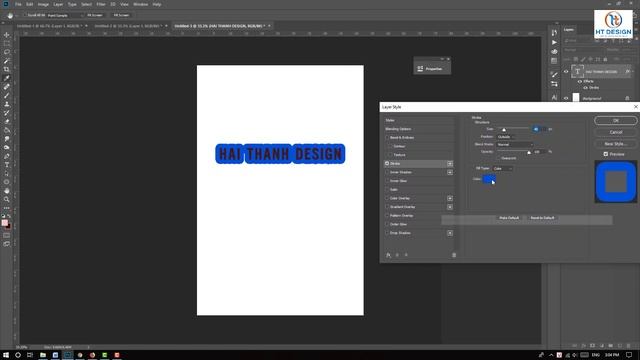Image resolution: width=640 pixels, height=360 pixels.
Task: Open the Point Sample dropdown in options bar
Action: click(x=64, y=16)
